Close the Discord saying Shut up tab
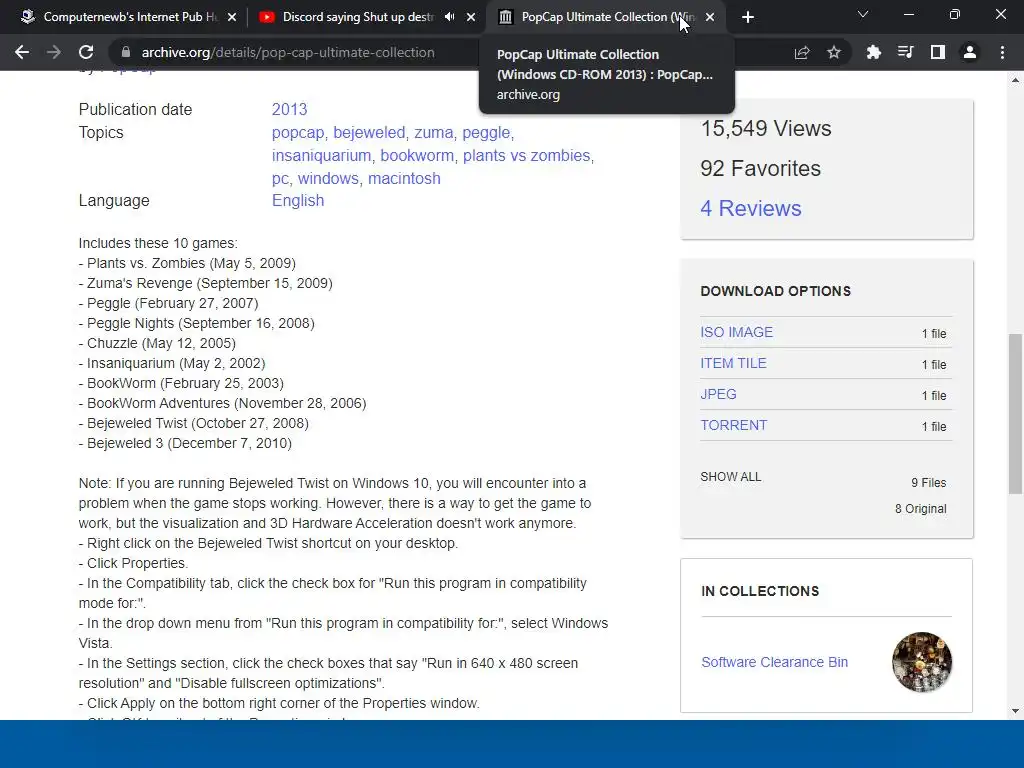Screen dimensions: 1024x768 coord(471,17)
